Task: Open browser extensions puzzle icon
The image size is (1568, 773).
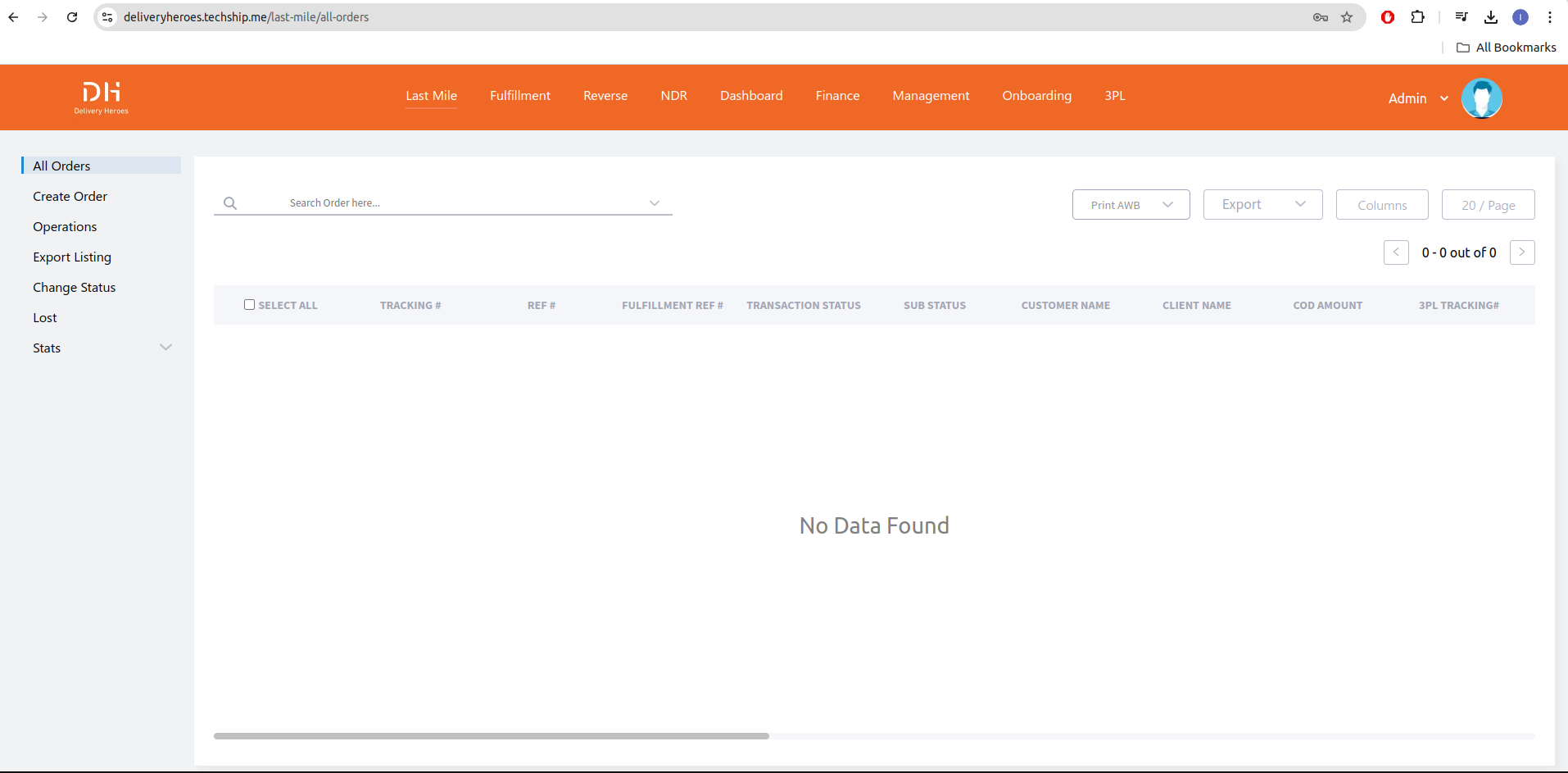Action: coord(1417,17)
